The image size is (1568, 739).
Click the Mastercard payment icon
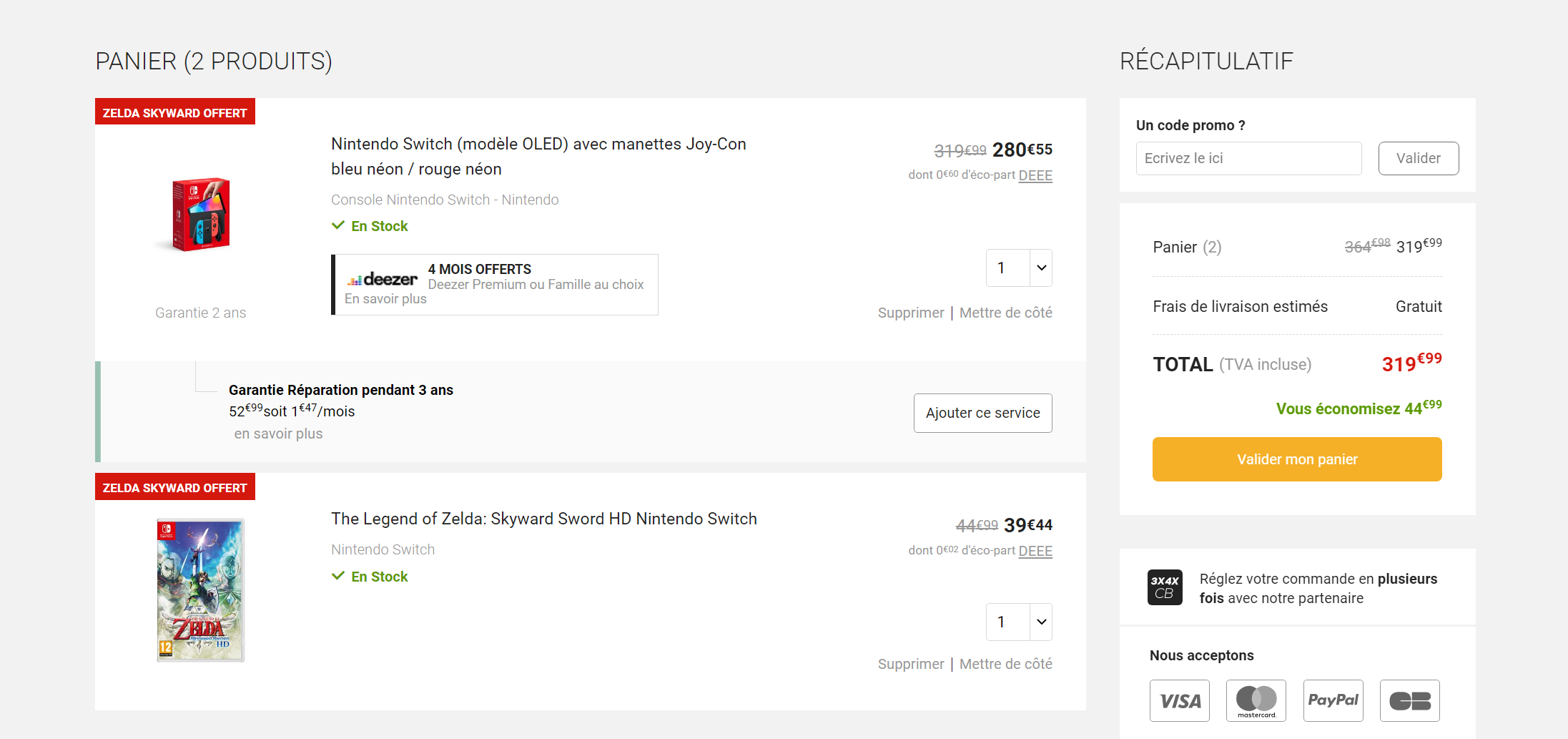tap(1256, 700)
